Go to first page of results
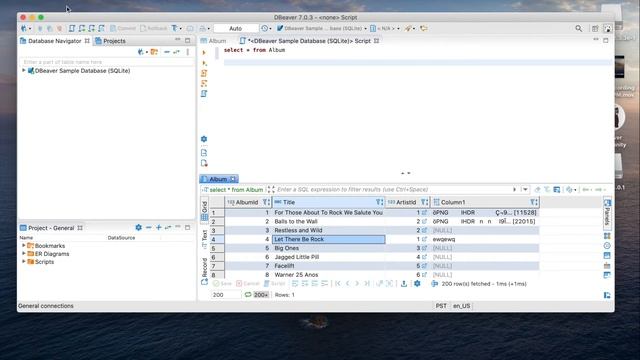This screenshot has width=640, height=360. [x=338, y=284]
